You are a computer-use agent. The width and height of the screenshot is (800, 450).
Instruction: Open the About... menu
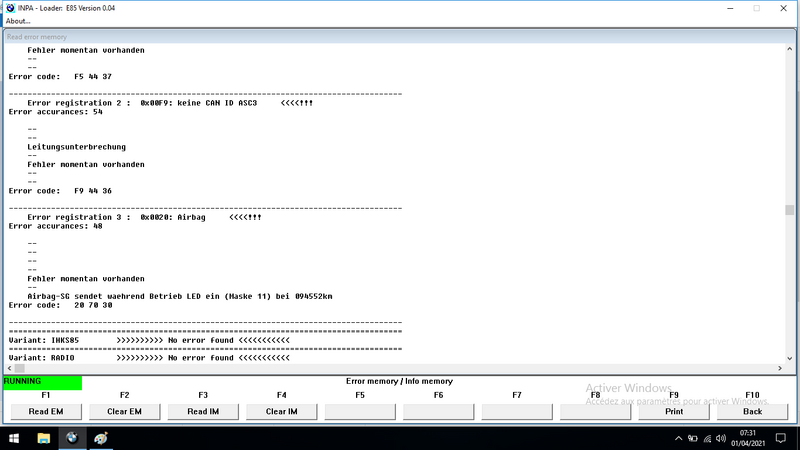tap(18, 21)
